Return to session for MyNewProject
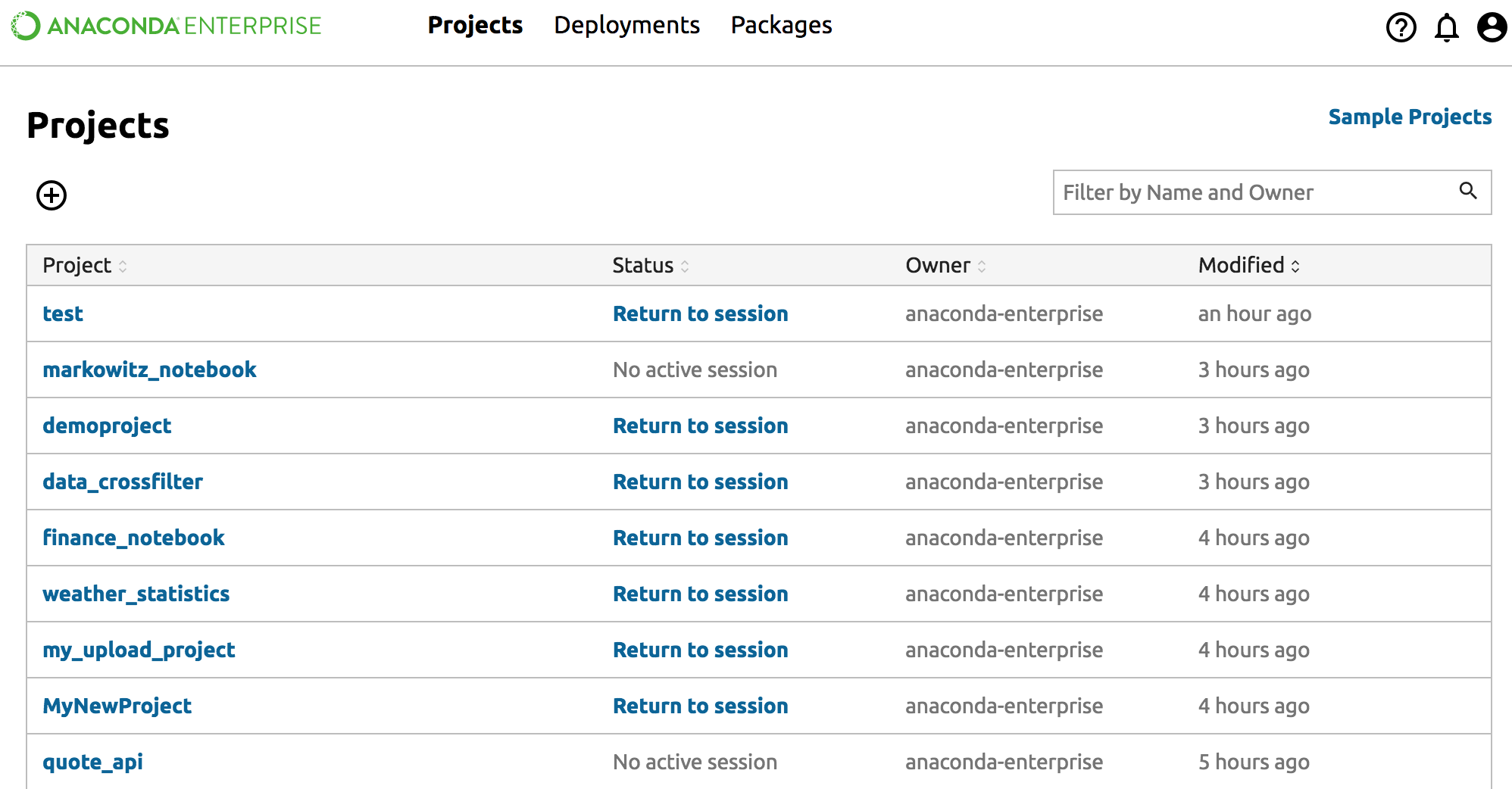1512x789 pixels. 700,706
